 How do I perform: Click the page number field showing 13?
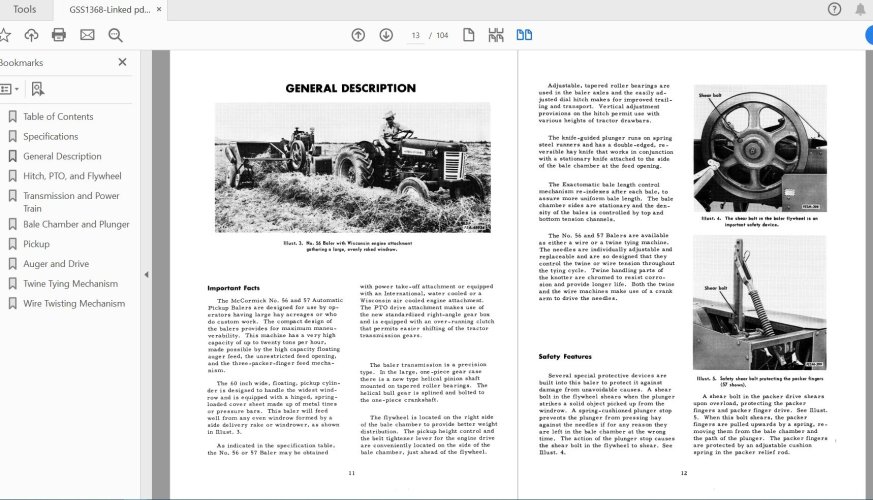tap(415, 35)
